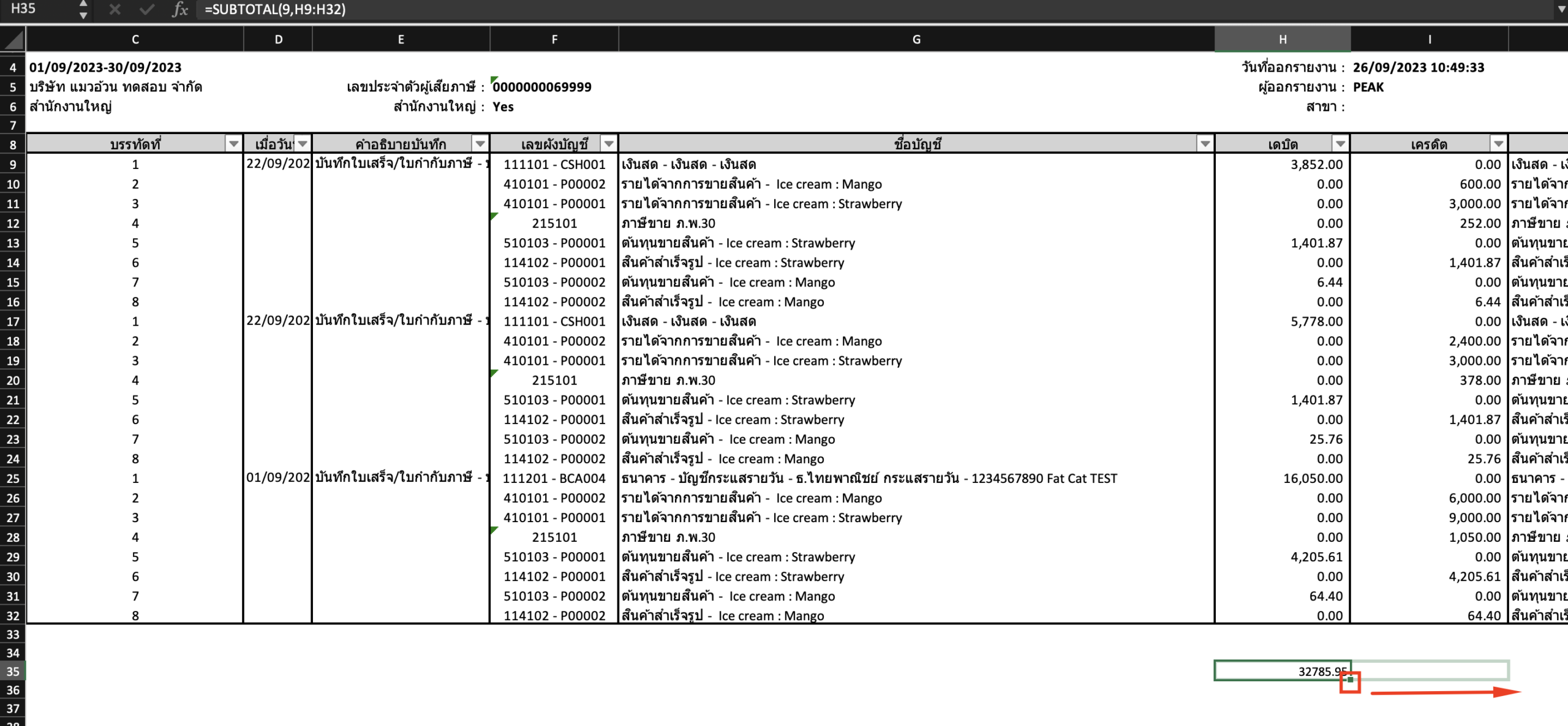
Task: Select column C header
Action: coord(135,40)
